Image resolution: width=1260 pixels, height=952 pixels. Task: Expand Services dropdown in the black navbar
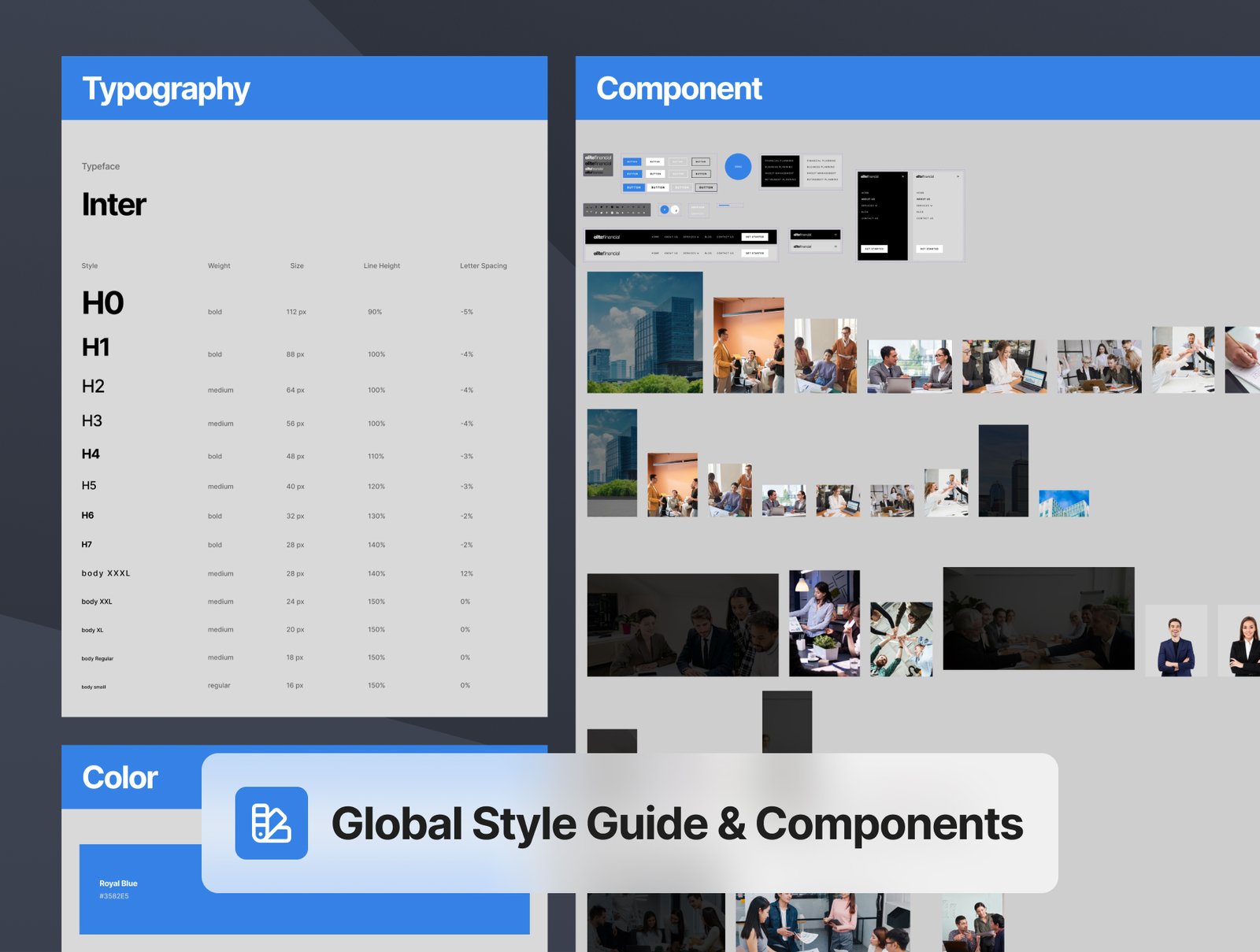(691, 237)
